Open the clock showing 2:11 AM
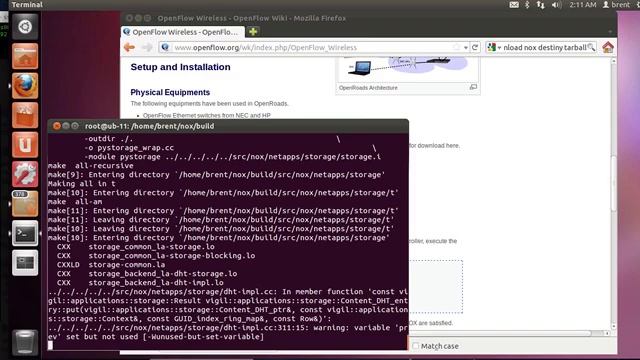Screen dimensions: 640x360 [583, 5]
